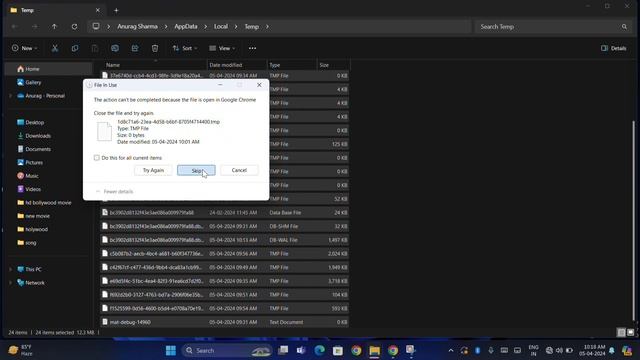This screenshot has width=640, height=360.
Task: Open Microsoft Teams from the taskbar
Action: point(301,350)
